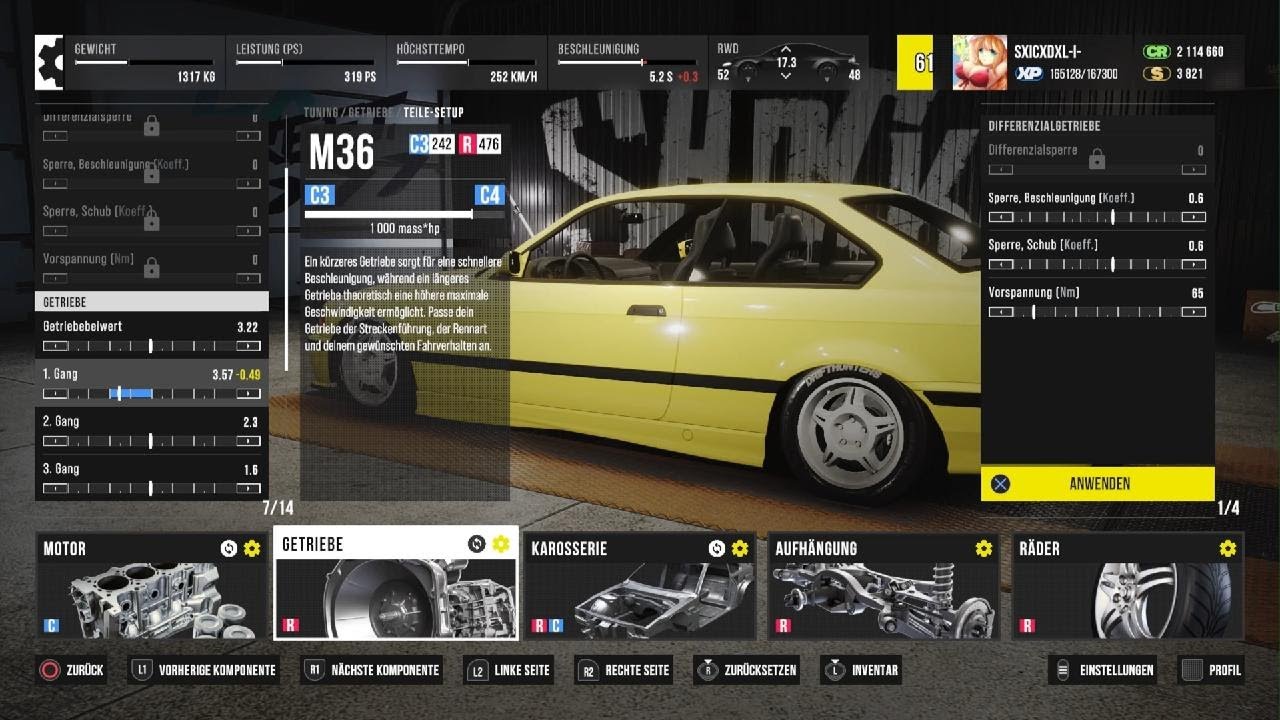Click the lock on left Sperre, Schub row
The image size is (1280, 720).
151,221
